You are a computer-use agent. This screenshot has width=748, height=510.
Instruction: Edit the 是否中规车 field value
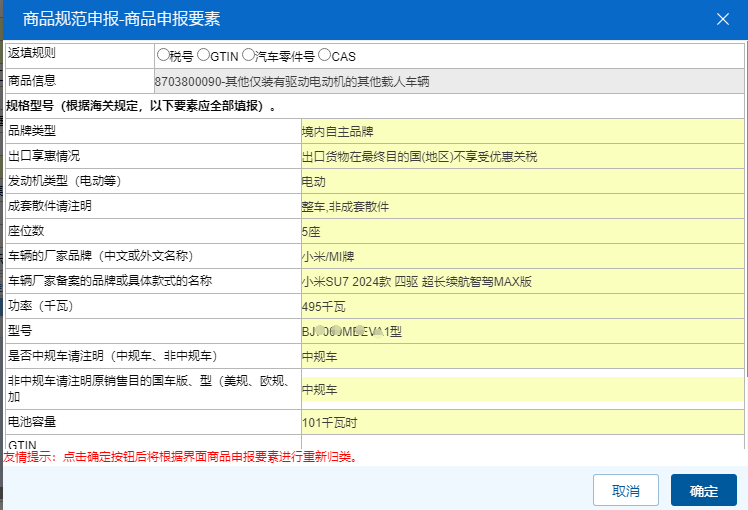521,356
